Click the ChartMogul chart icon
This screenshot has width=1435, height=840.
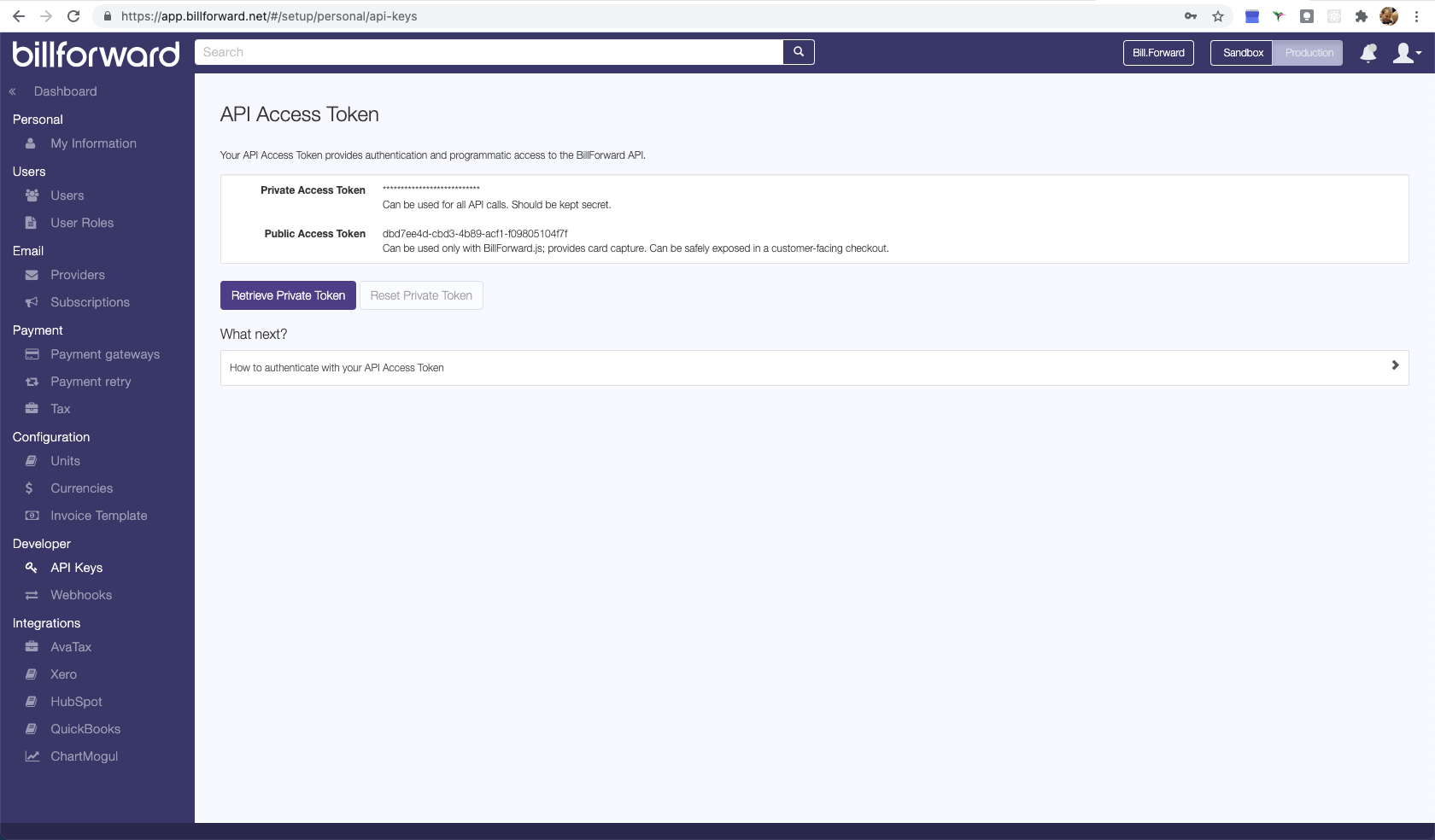[x=32, y=756]
